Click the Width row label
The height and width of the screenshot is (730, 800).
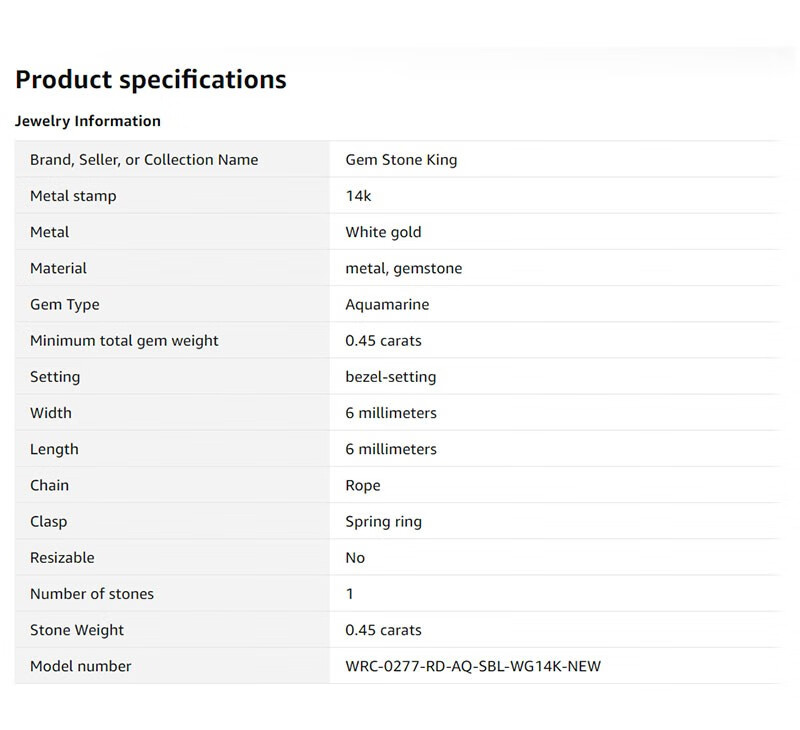click(x=51, y=413)
